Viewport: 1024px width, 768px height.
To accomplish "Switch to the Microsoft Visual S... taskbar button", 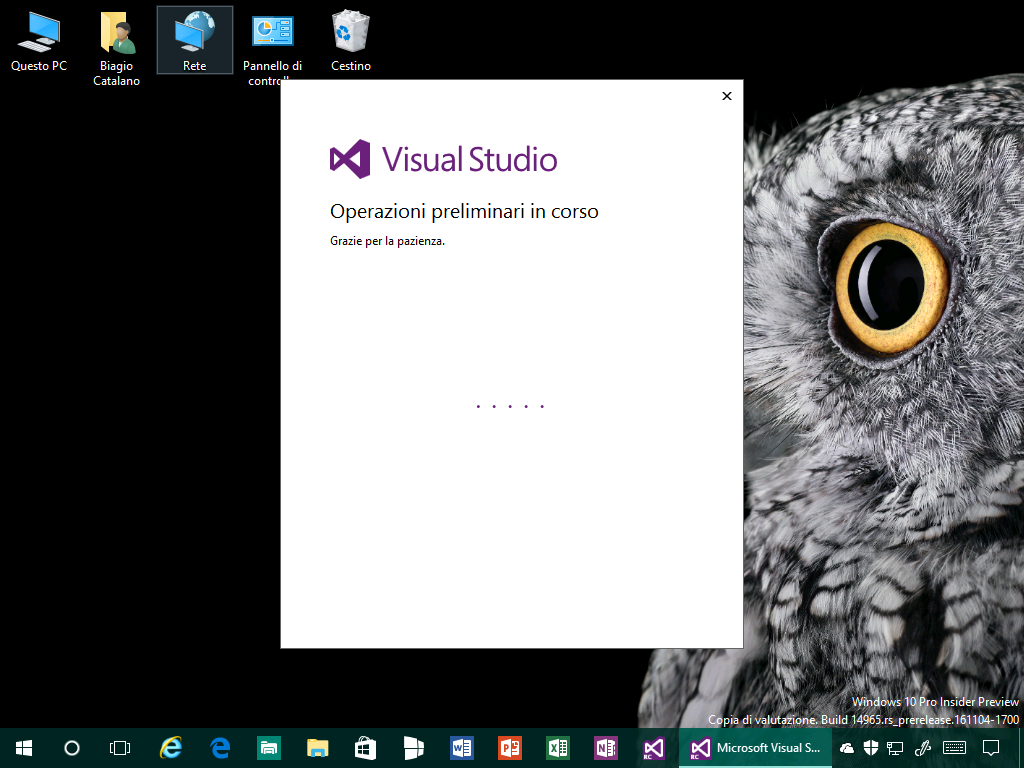I will pos(756,748).
